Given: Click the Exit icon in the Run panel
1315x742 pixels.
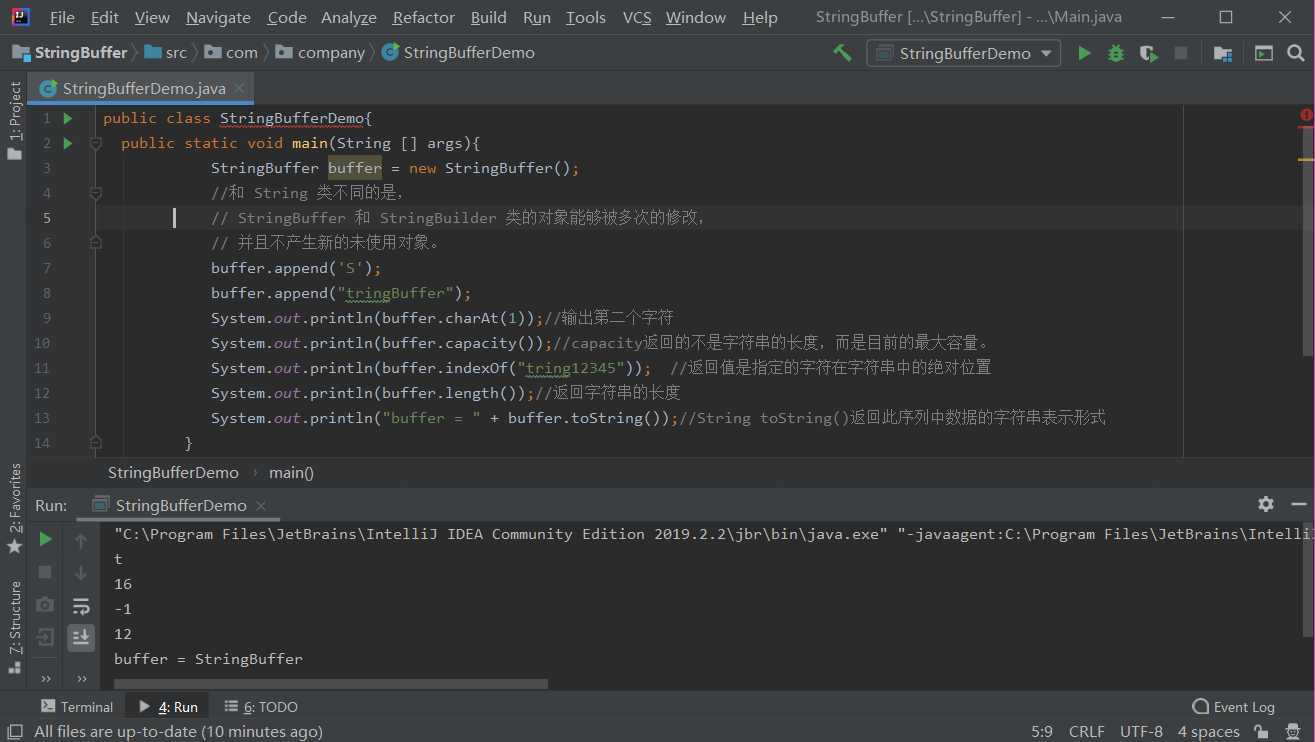Looking at the screenshot, I should click(x=45, y=636).
